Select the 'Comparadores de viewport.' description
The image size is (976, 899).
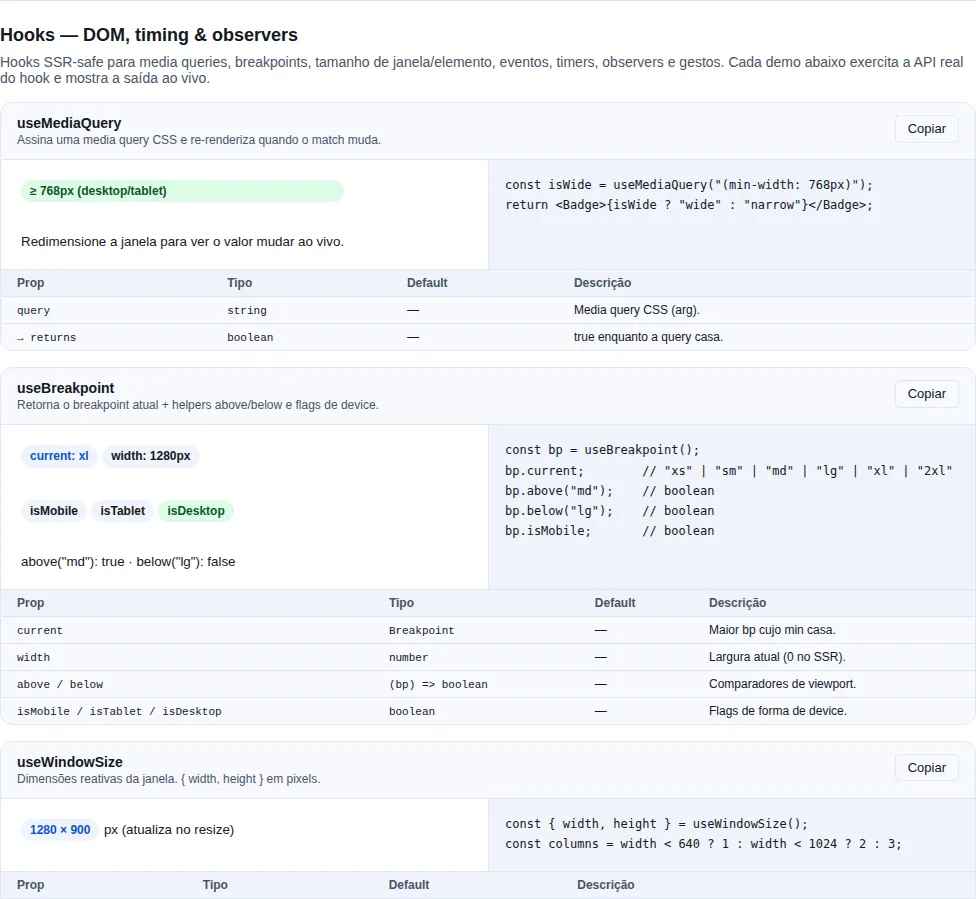point(782,684)
